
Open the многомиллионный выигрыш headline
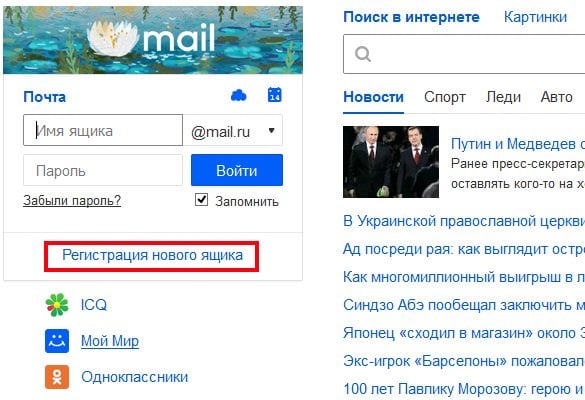[464, 277]
